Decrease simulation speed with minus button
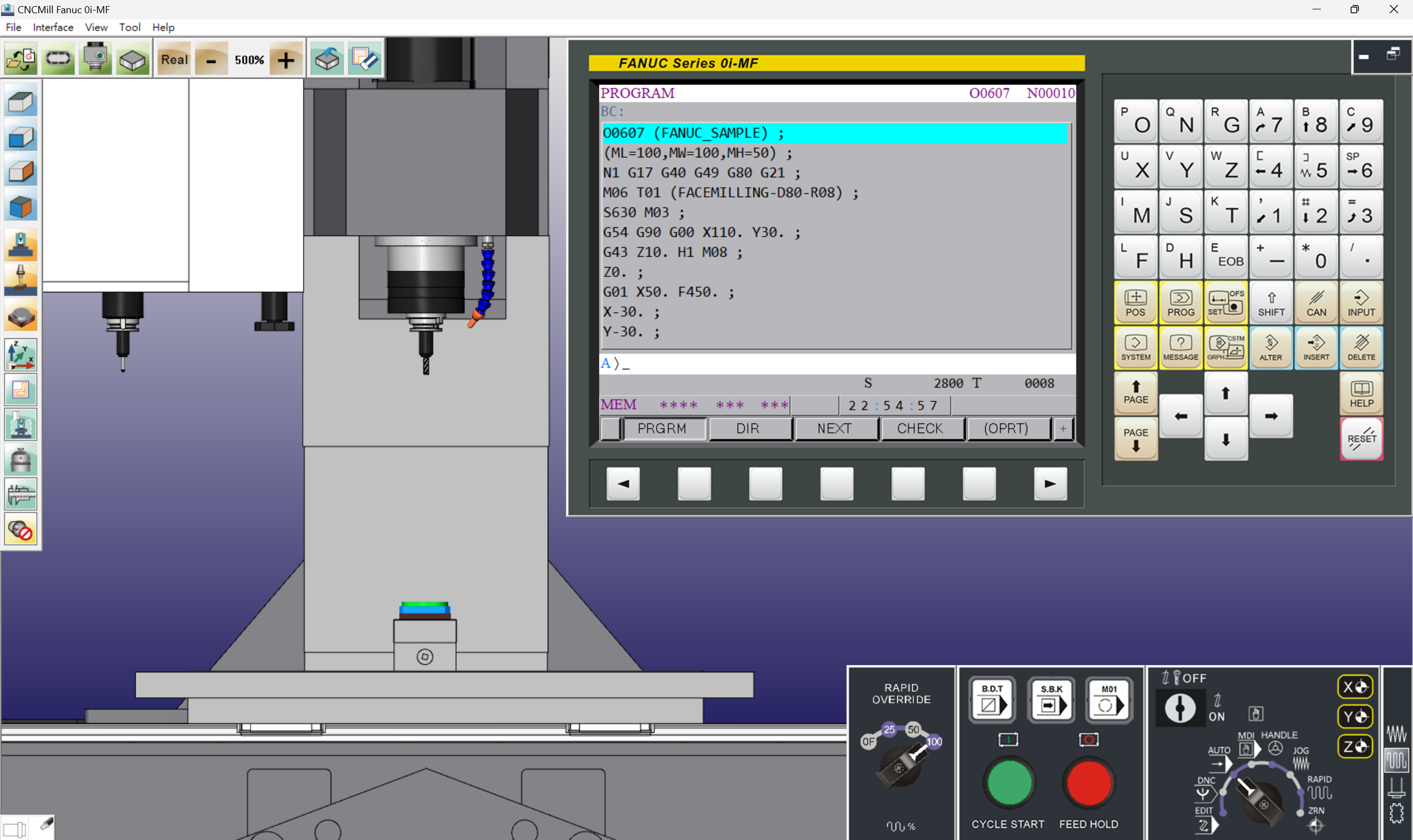This screenshot has height=840, width=1413. [x=211, y=60]
